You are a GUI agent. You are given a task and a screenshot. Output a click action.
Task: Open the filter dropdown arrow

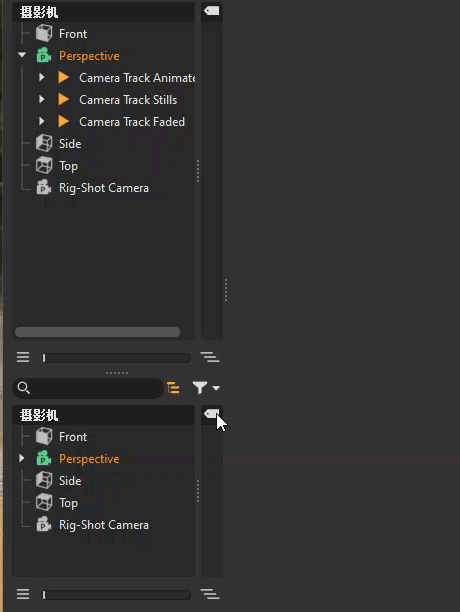(216, 388)
